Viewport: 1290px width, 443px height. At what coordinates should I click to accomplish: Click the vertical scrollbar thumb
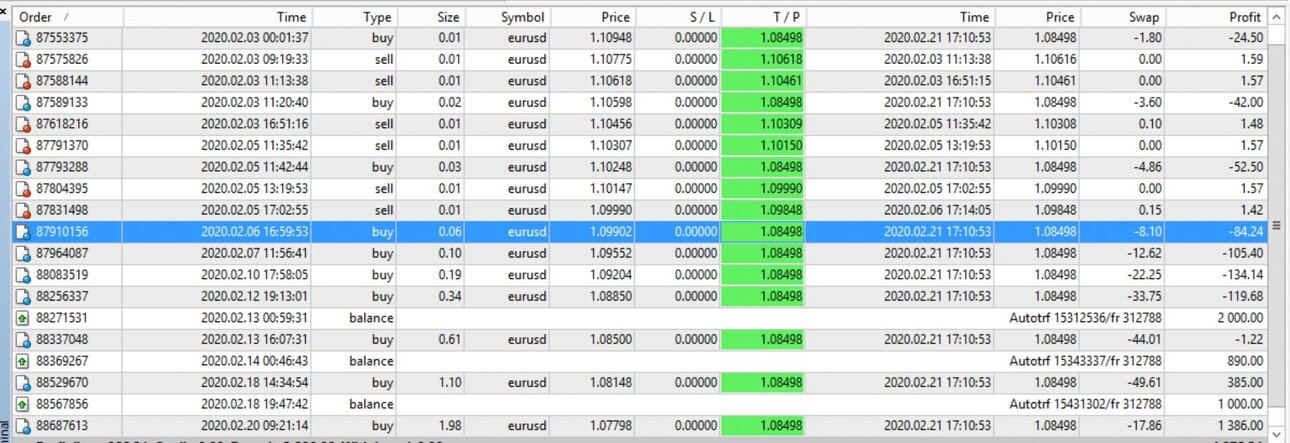1276,225
